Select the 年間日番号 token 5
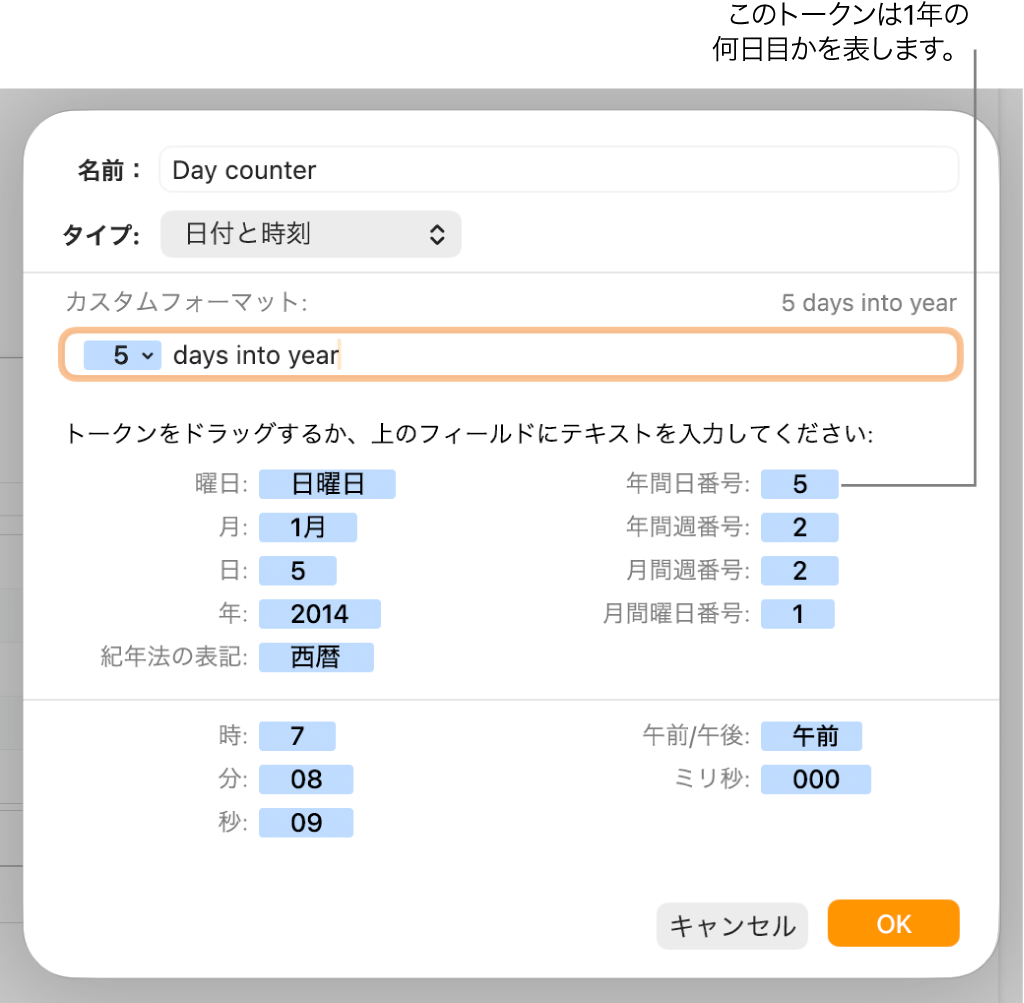 [799, 485]
